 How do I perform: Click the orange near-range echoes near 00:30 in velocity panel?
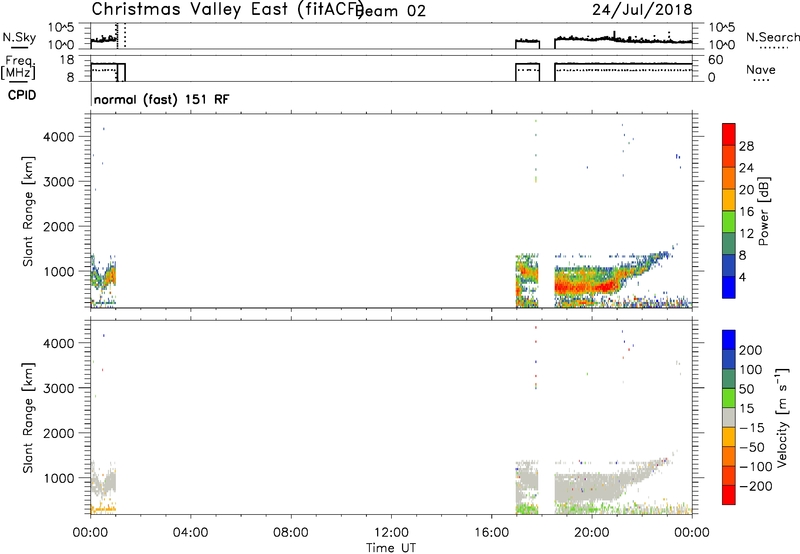pos(103,509)
